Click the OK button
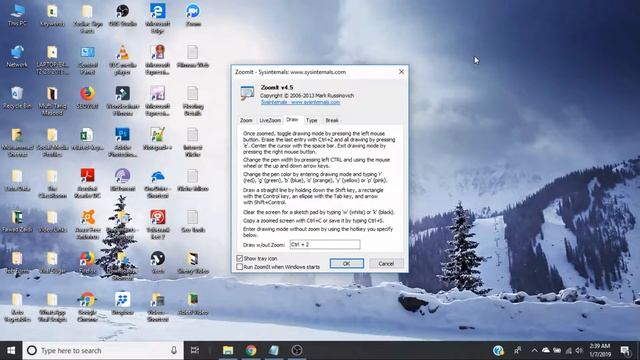 tap(347, 264)
